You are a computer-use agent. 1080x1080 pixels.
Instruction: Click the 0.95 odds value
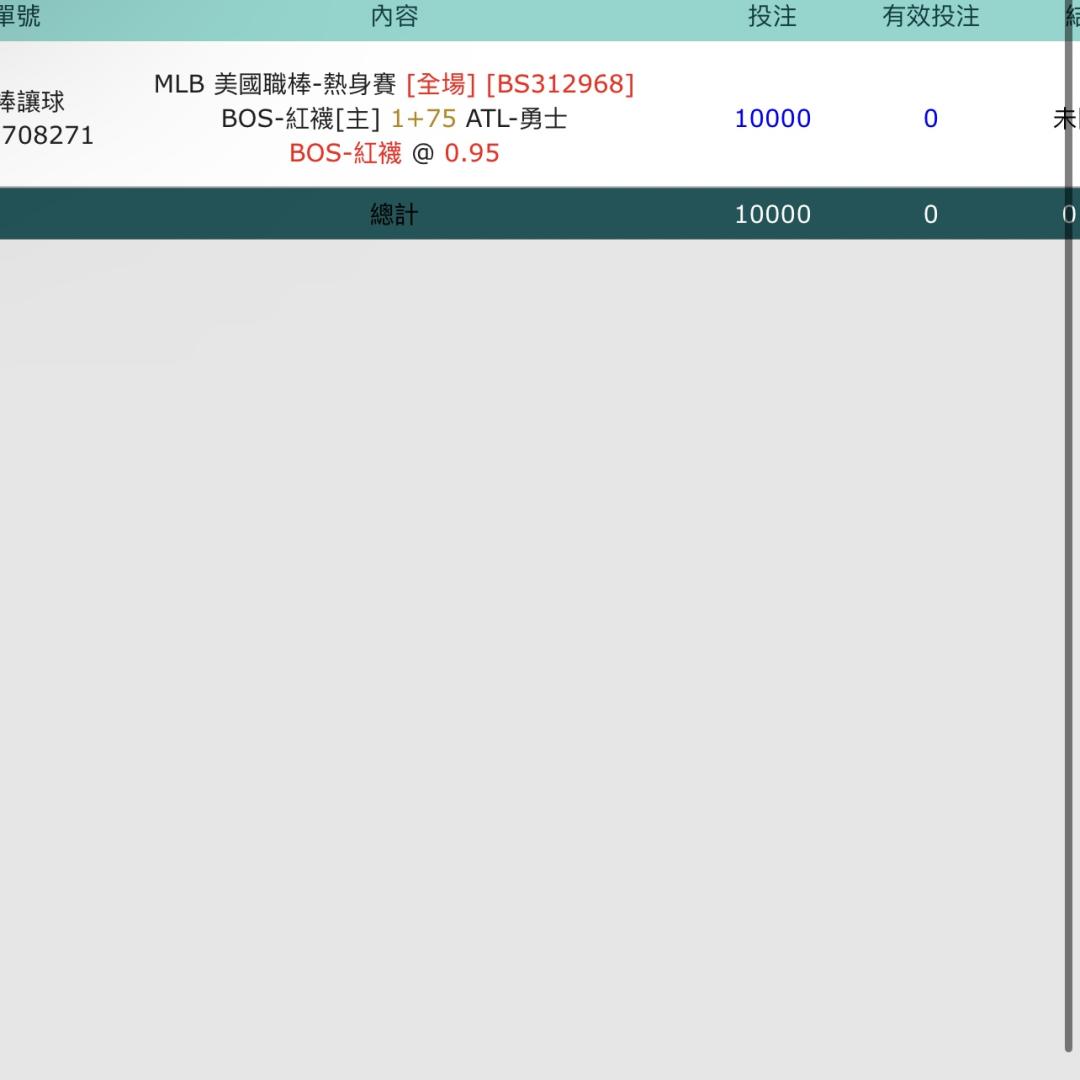pos(472,153)
